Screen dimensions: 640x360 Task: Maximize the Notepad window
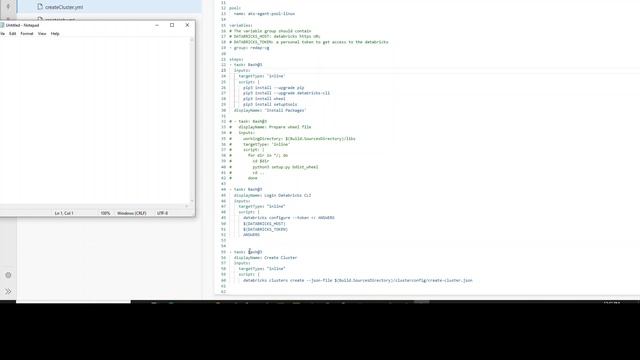pos(172,25)
